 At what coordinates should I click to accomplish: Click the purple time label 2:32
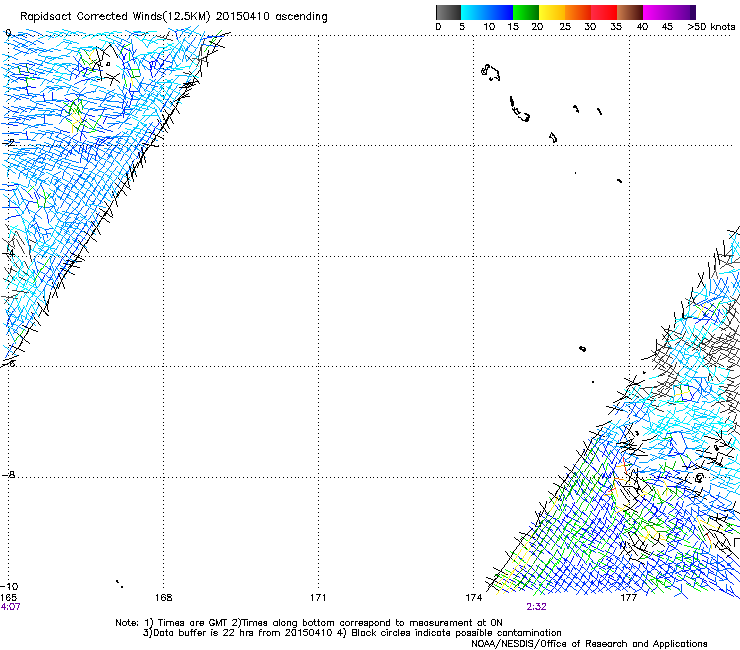(x=536, y=607)
